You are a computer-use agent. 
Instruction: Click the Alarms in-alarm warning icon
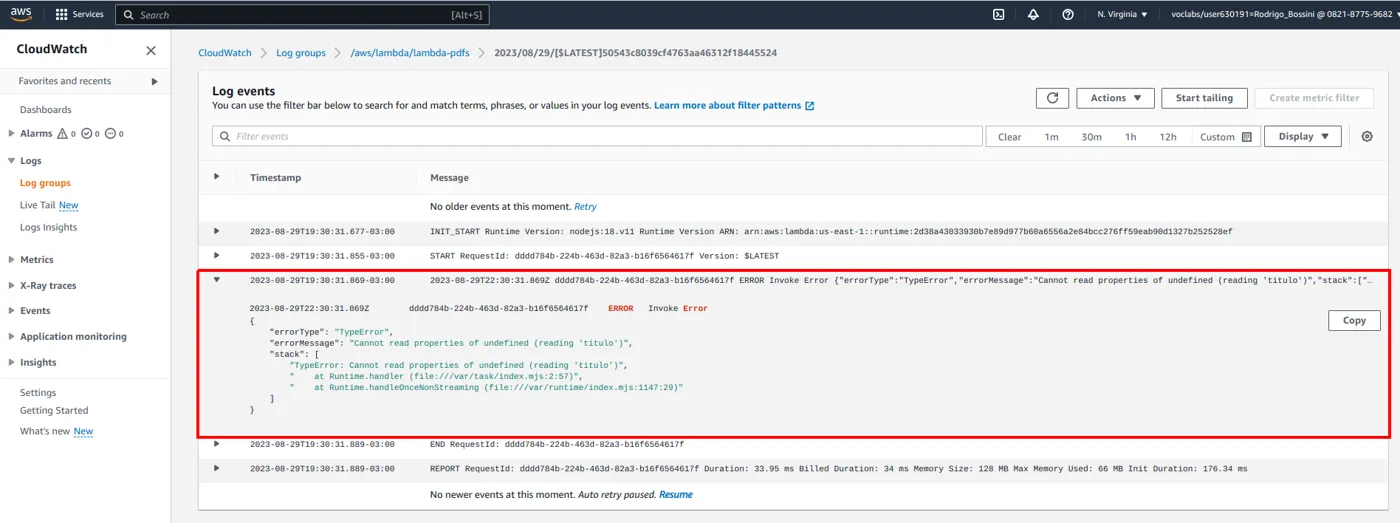coord(63,133)
